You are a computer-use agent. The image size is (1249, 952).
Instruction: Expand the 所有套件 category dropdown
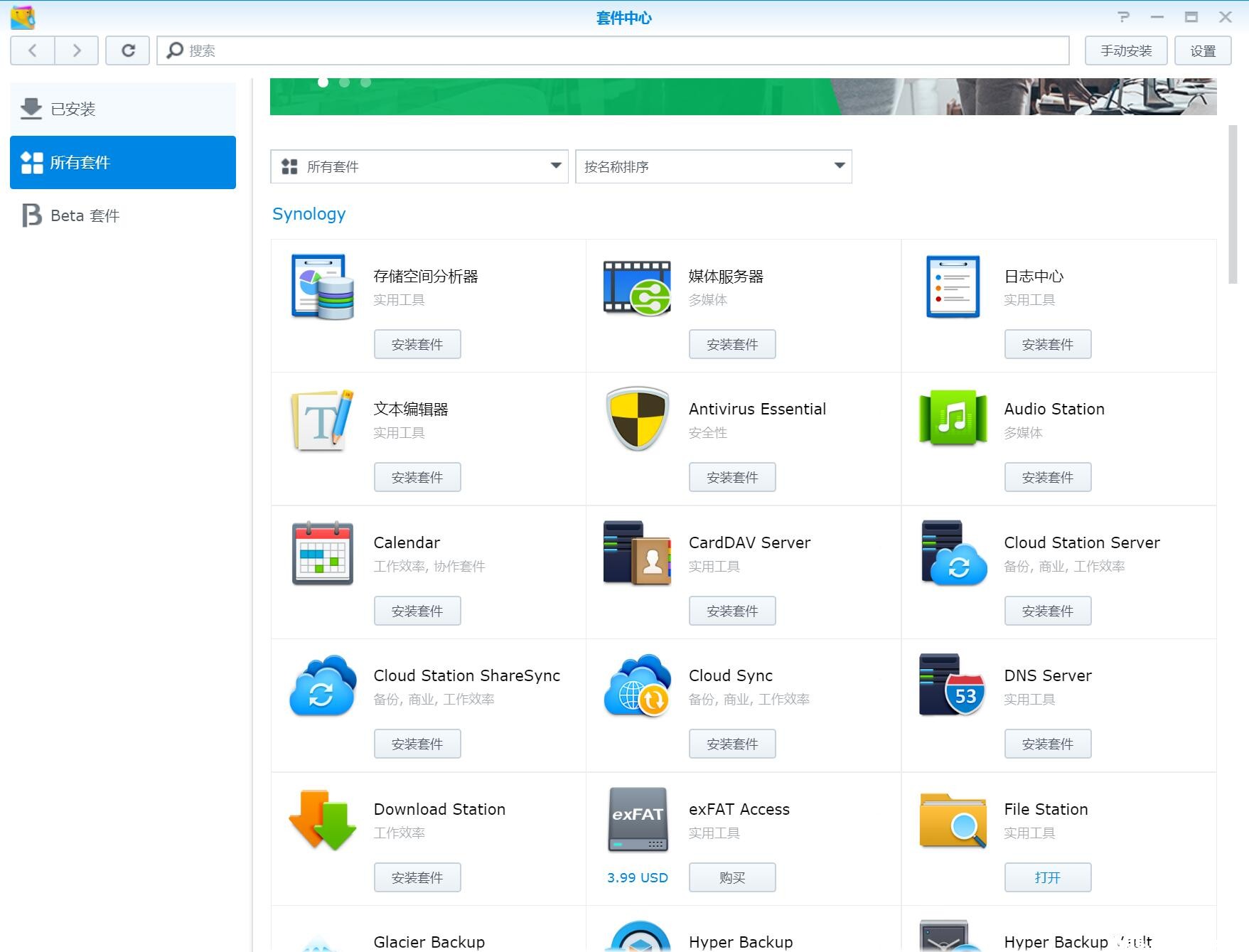tap(419, 166)
